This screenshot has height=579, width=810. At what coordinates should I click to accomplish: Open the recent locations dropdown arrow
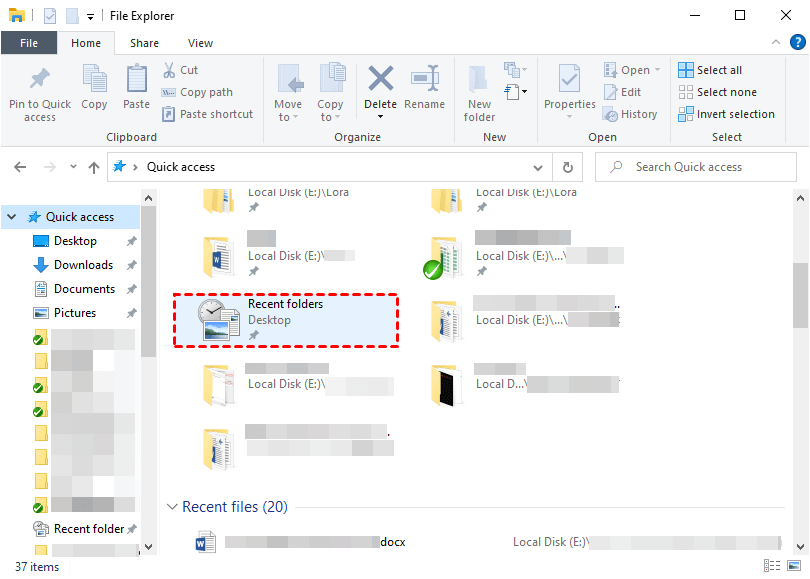point(73,166)
